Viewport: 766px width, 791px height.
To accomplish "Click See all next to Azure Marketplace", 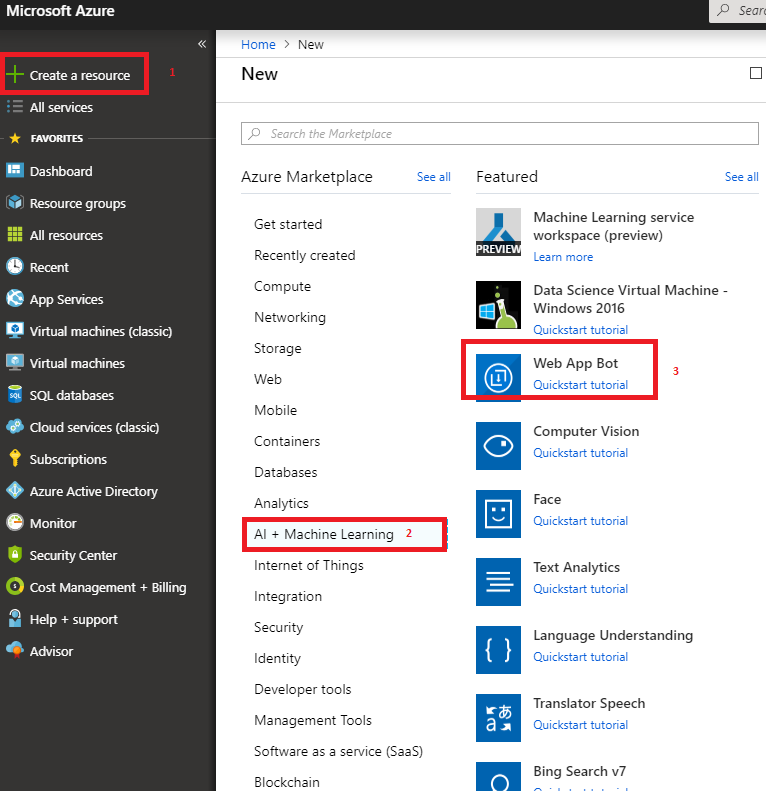I will point(433,177).
